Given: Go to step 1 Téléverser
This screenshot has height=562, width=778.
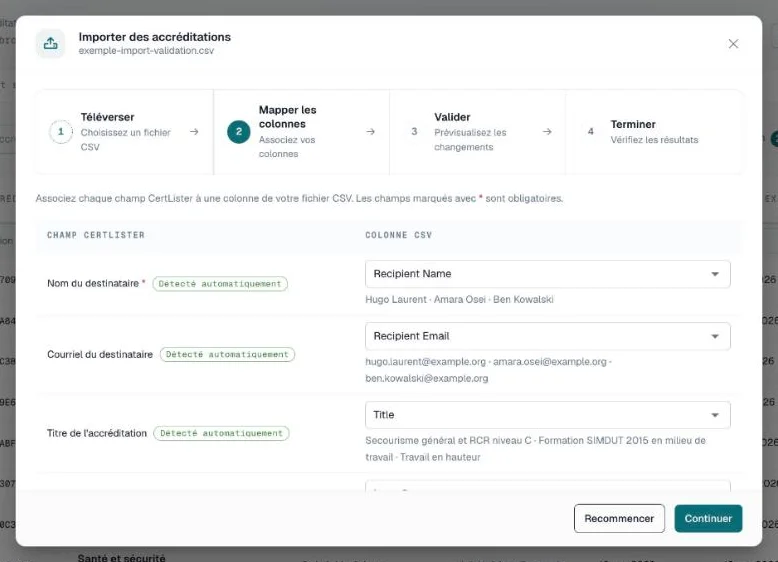Looking at the screenshot, I should click(125, 132).
